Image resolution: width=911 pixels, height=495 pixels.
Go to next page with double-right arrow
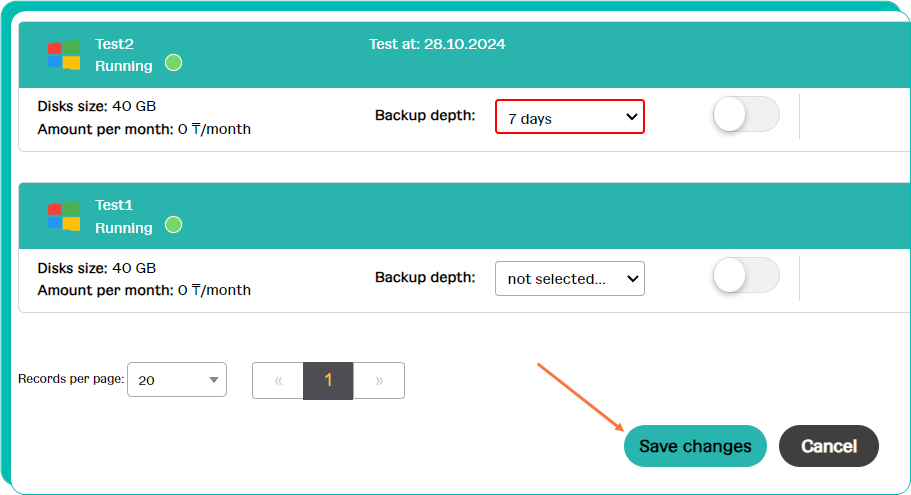coord(379,381)
